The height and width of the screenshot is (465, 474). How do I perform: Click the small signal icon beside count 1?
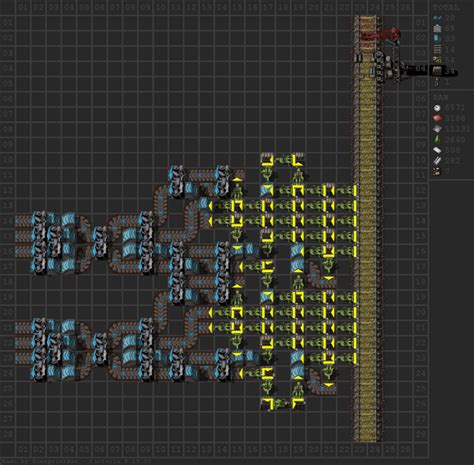click(437, 82)
